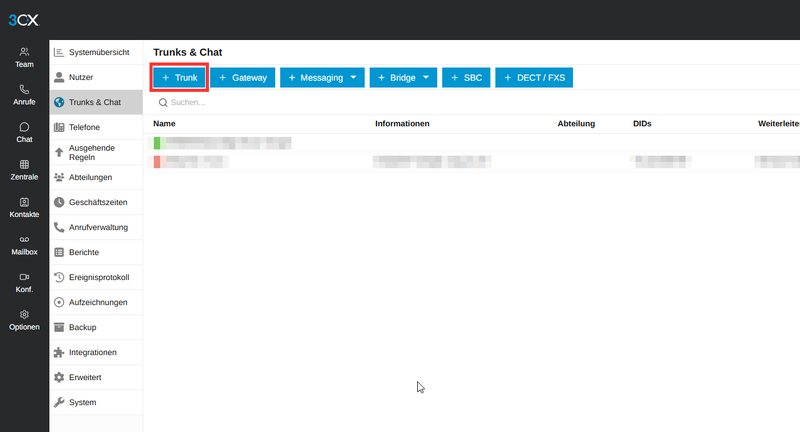The image size is (800, 432).
Task: Go to Backup menu entry
Action: click(x=96, y=327)
